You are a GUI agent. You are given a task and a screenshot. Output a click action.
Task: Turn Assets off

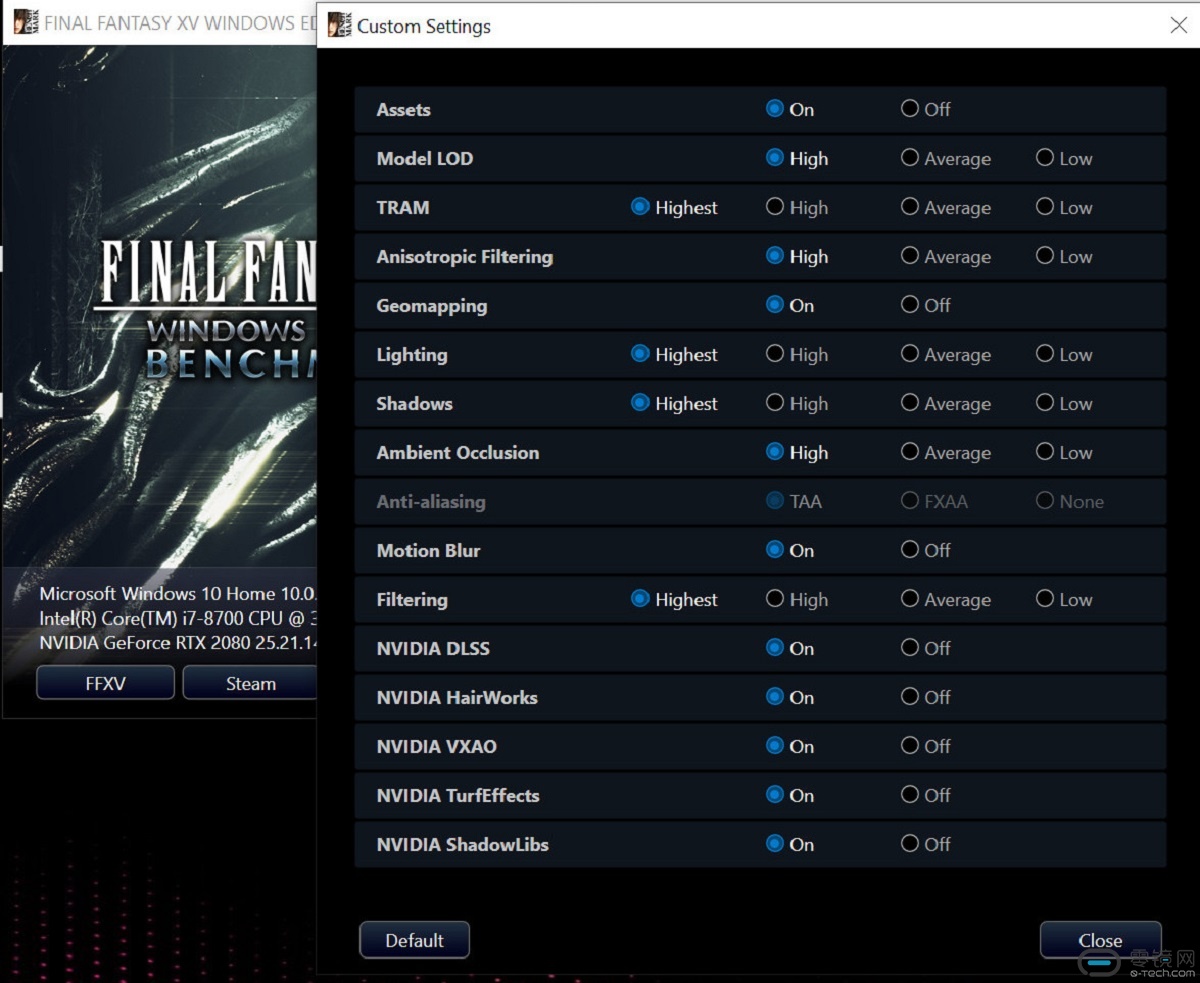[910, 109]
